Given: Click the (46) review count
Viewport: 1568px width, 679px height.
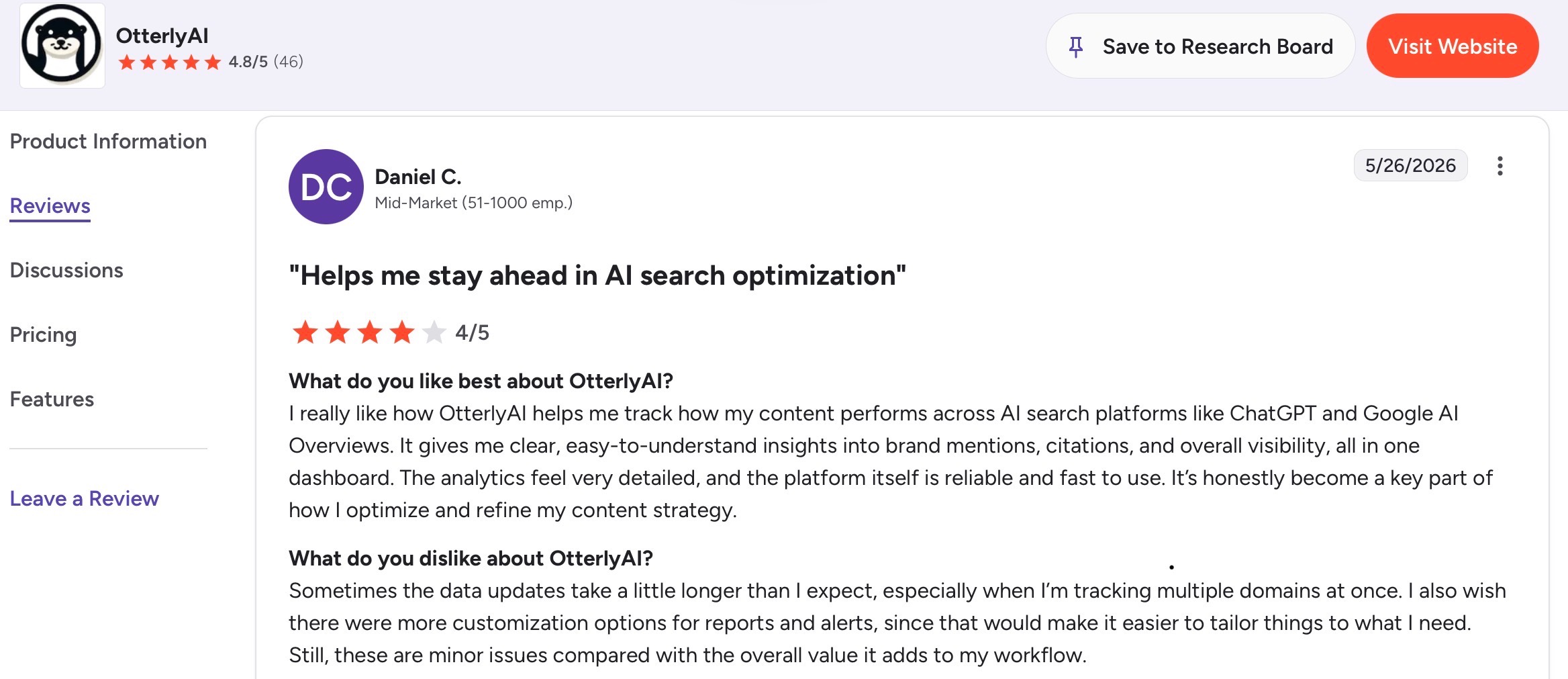Looking at the screenshot, I should pos(289,62).
